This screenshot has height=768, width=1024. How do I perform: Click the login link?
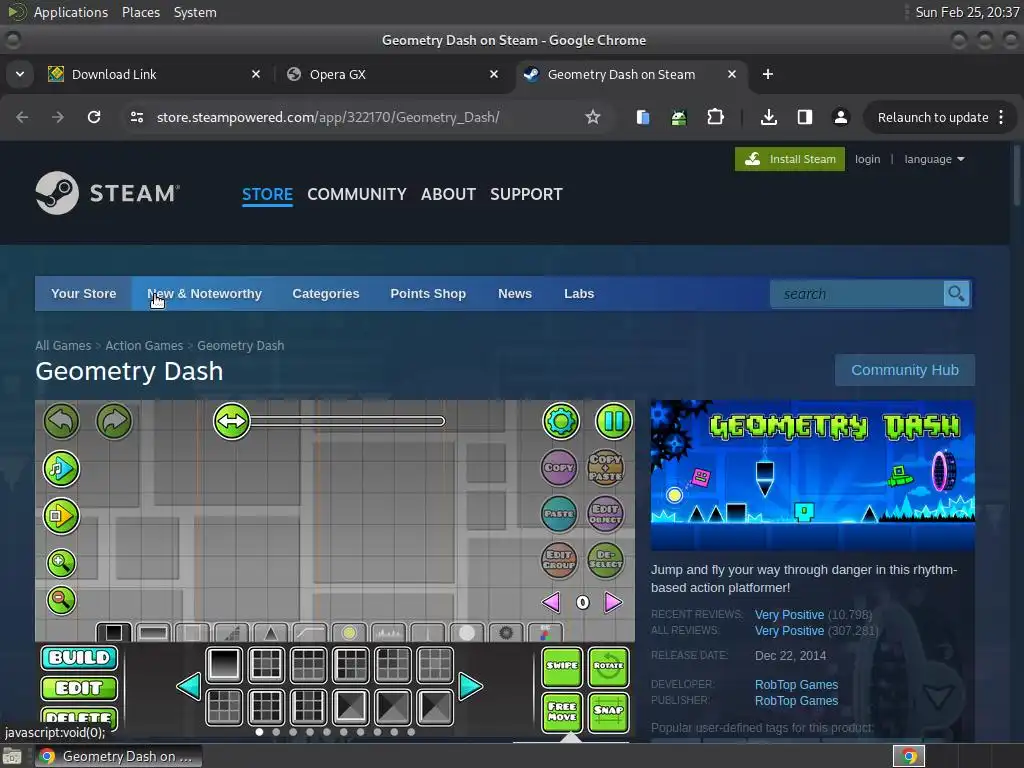click(x=867, y=159)
